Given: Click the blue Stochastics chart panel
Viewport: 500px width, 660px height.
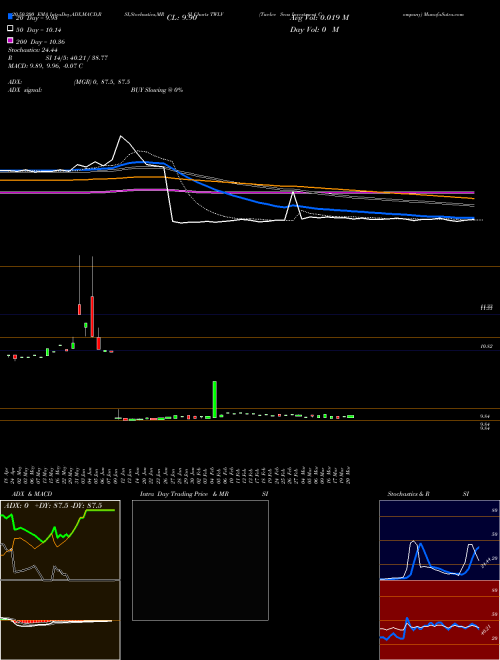Looking at the screenshot, I should click(439, 540).
